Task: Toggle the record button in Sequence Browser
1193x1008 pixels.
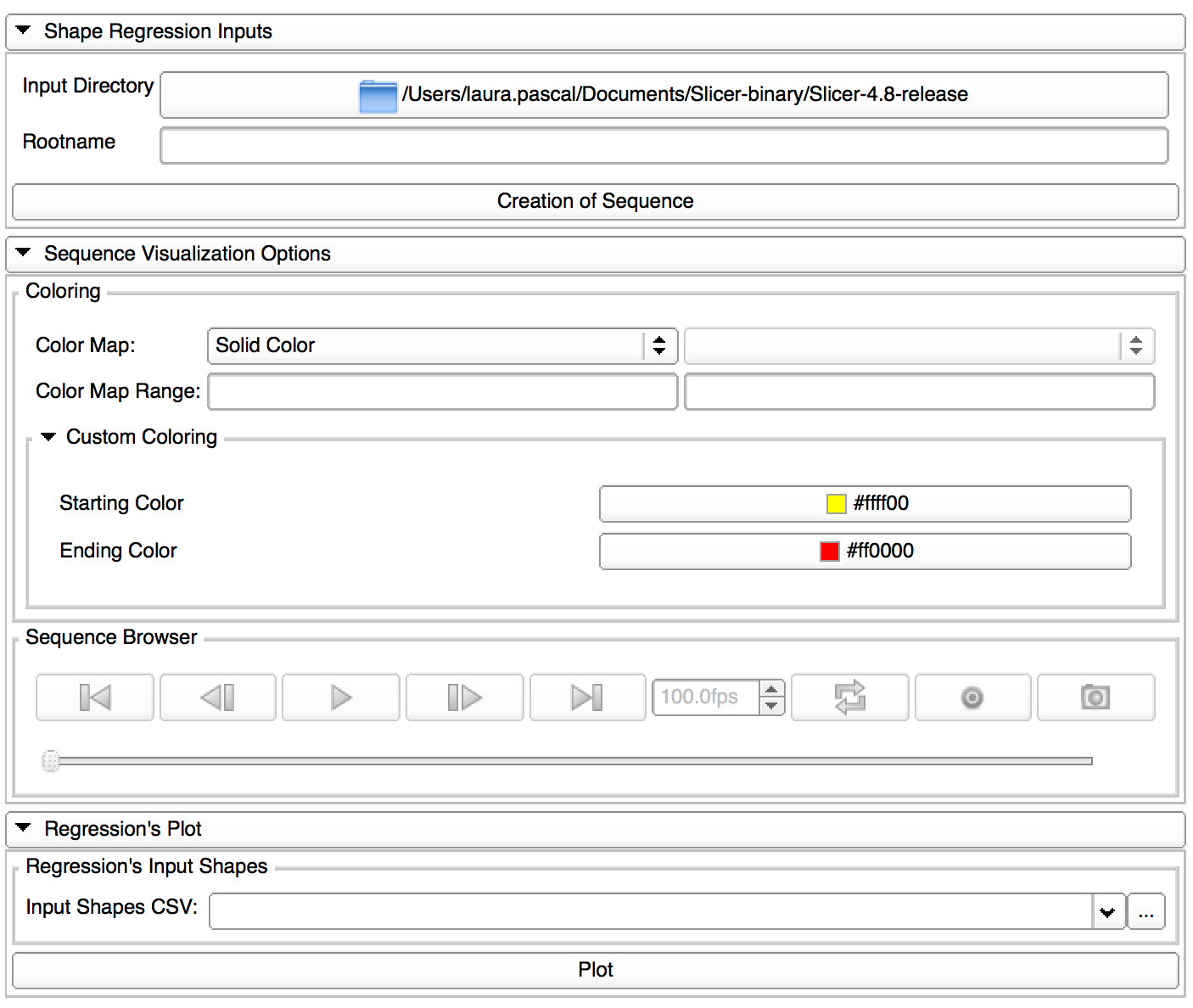Action: 972,697
